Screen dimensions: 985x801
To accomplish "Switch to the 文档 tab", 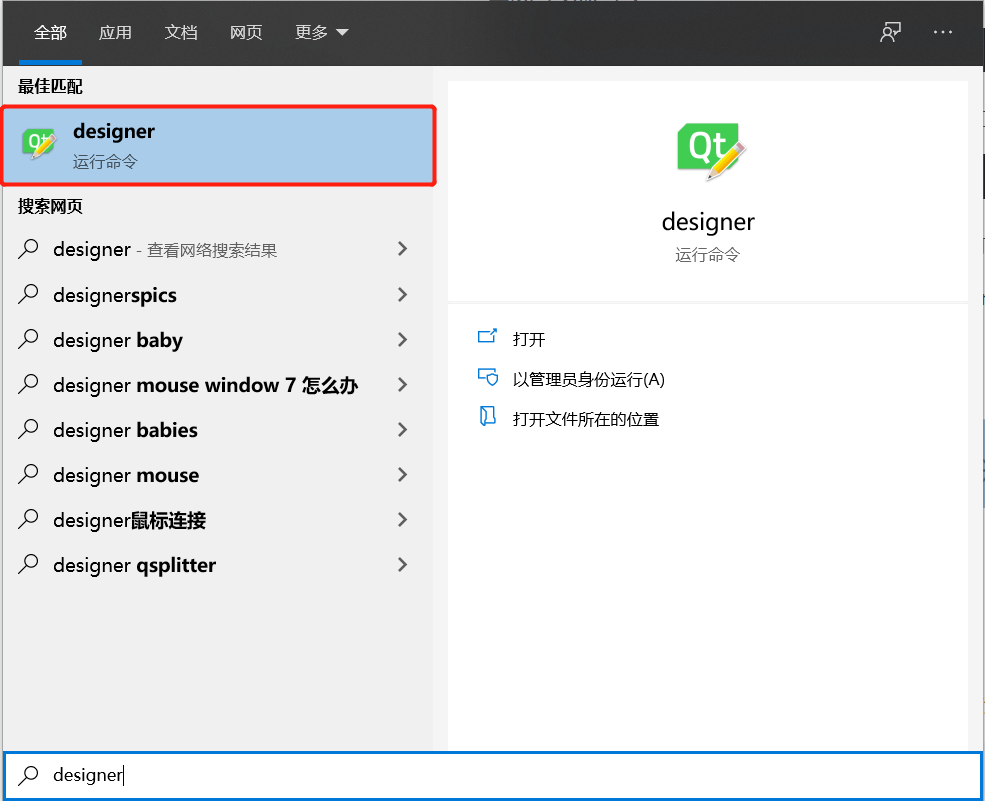I will (x=181, y=32).
